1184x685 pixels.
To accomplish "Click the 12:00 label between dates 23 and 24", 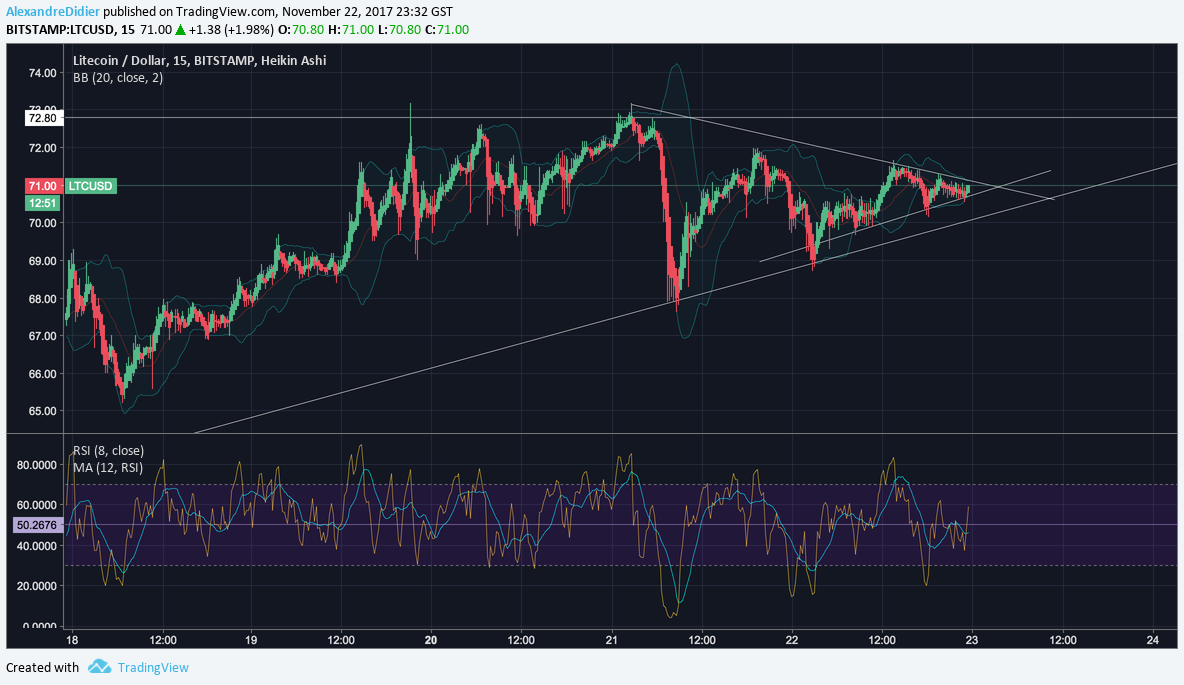I will [1063, 640].
